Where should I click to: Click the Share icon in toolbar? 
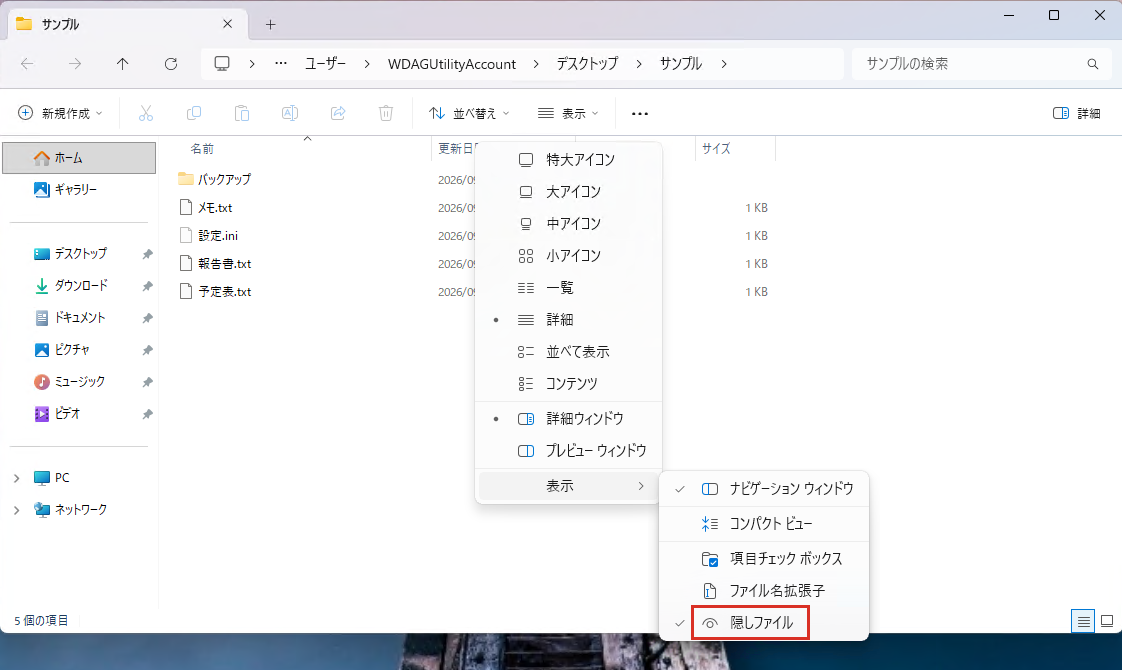click(x=338, y=113)
